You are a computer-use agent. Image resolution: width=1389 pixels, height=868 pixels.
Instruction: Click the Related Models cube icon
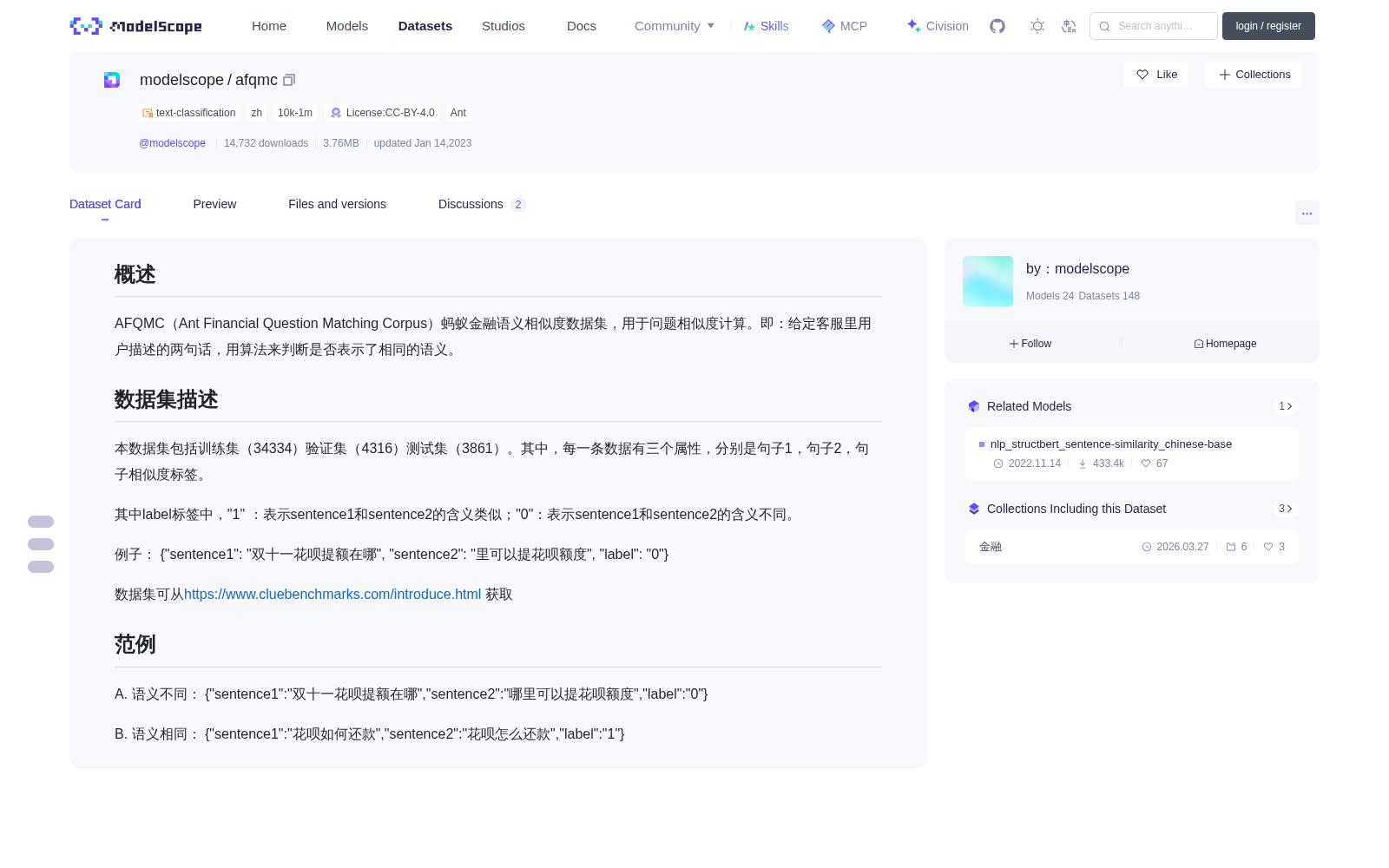point(974,406)
